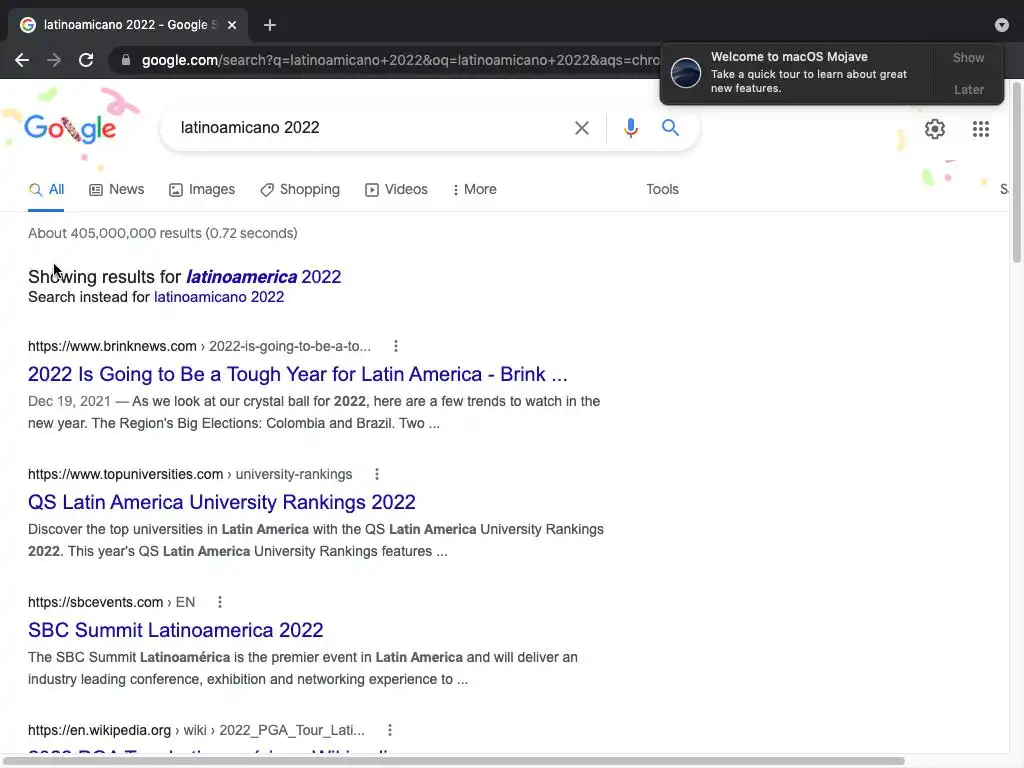Open options menu for topuniversities result
Viewport: 1024px width, 768px height.
(377, 474)
